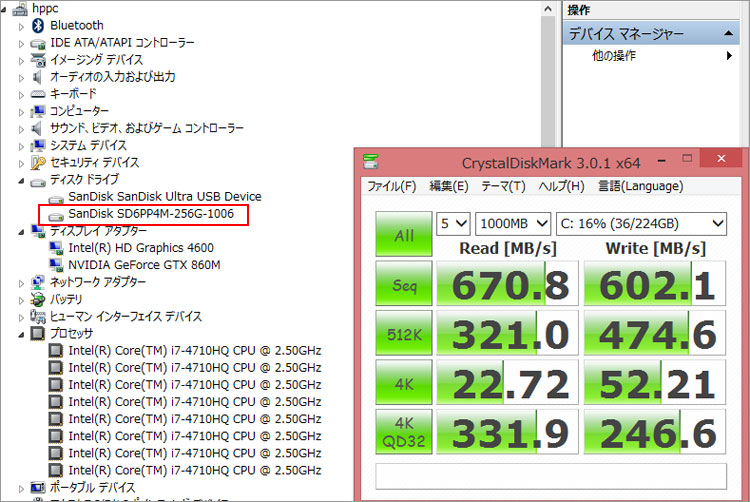Click the imaging devices camera icon
Screen dimensions: 750x502
38,60
